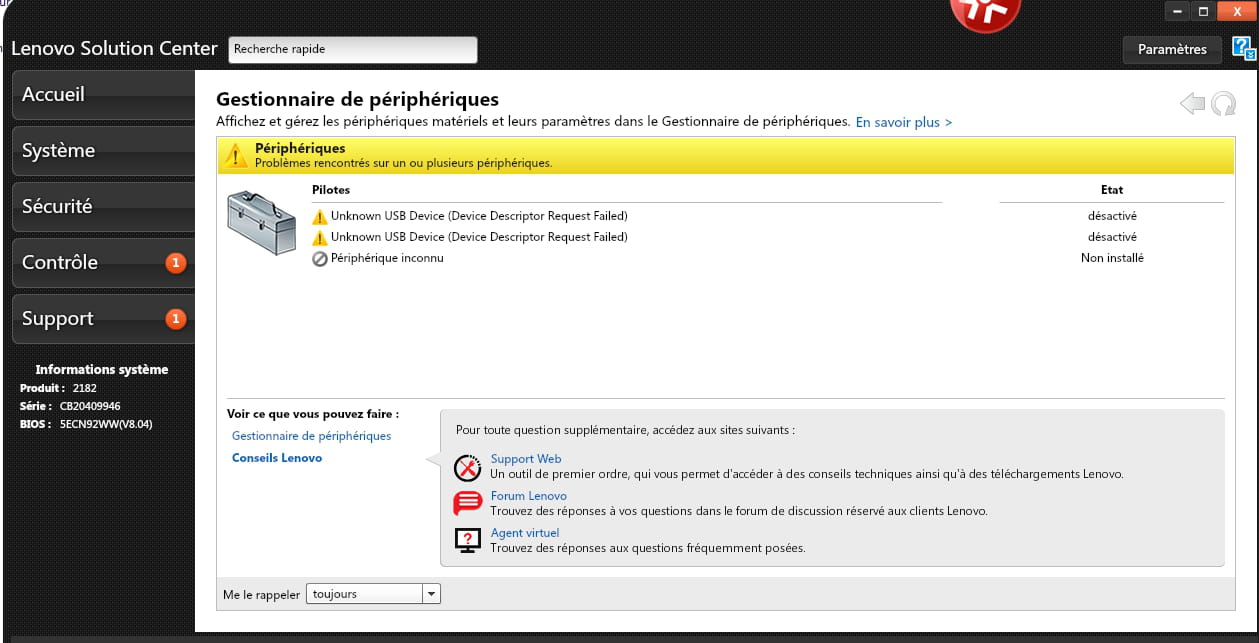Click the second 'désactivé' status

[1112, 237]
